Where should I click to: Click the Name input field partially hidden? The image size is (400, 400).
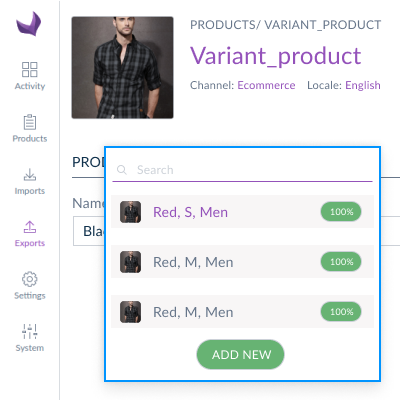tap(89, 231)
